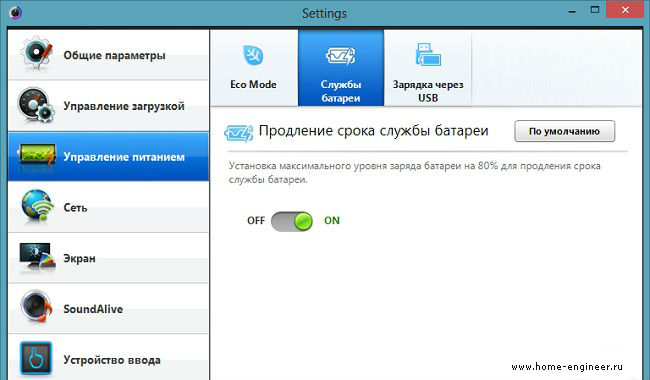Click the green ON label beside the switch
Image resolution: width=650 pixels, height=380 pixels.
332,220
